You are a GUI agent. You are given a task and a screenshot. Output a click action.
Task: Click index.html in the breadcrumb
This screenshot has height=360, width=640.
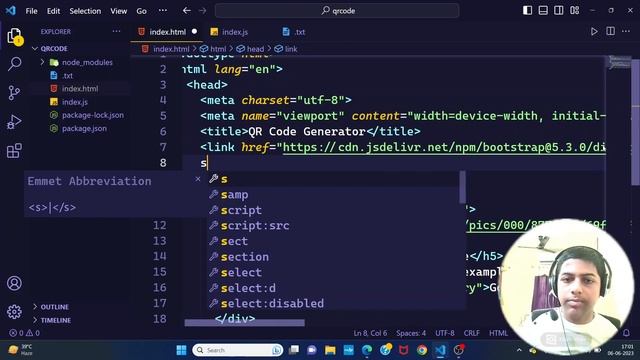click(x=171, y=49)
